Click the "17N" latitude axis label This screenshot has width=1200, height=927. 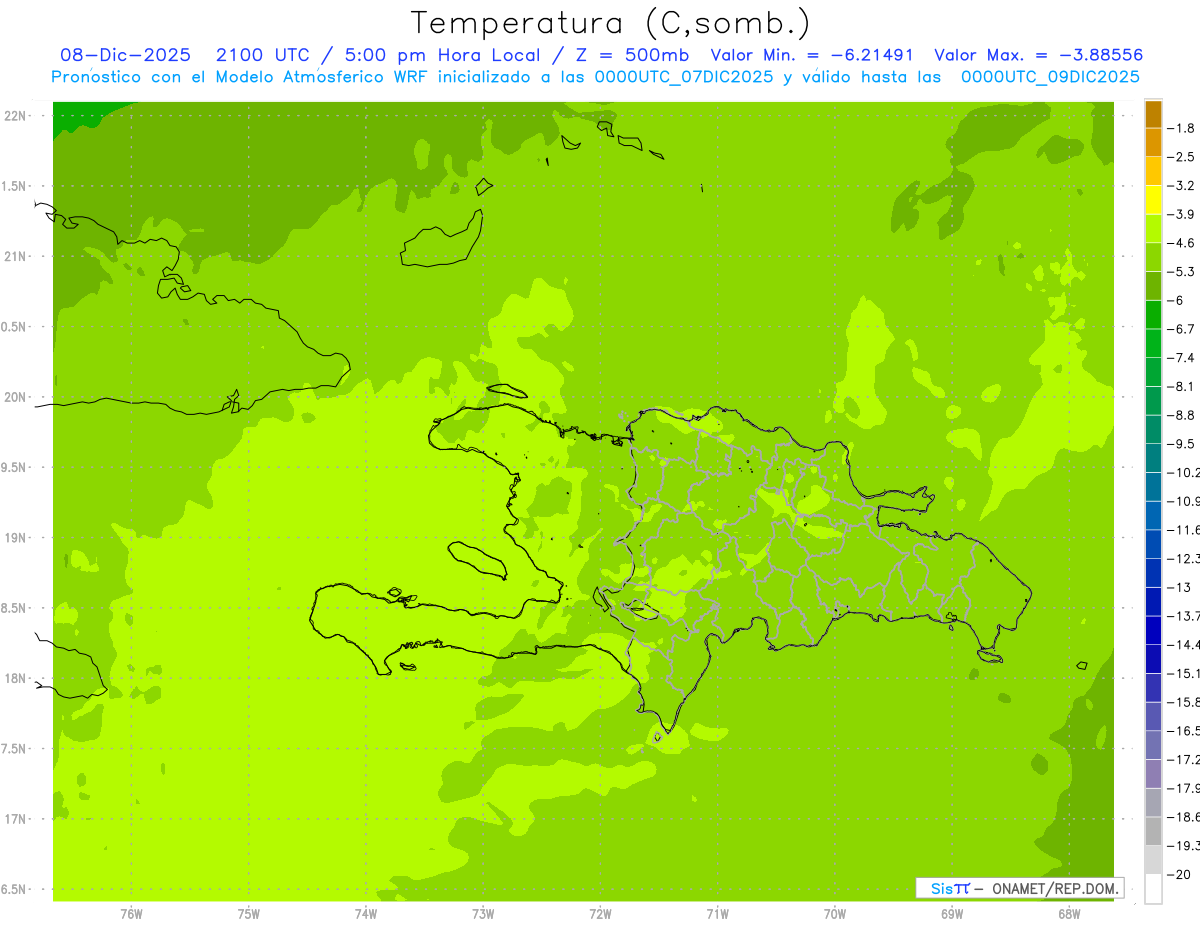click(14, 819)
